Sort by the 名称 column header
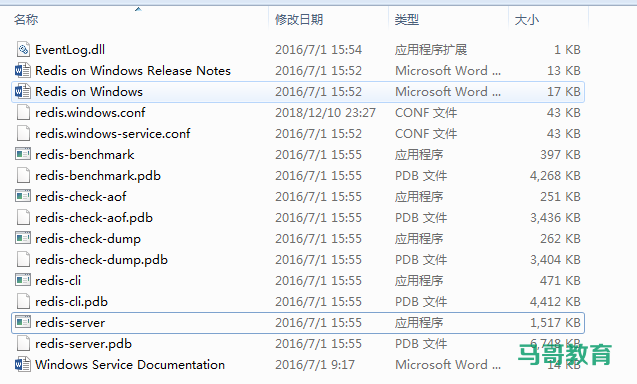The image size is (637, 384). click(x=26, y=20)
